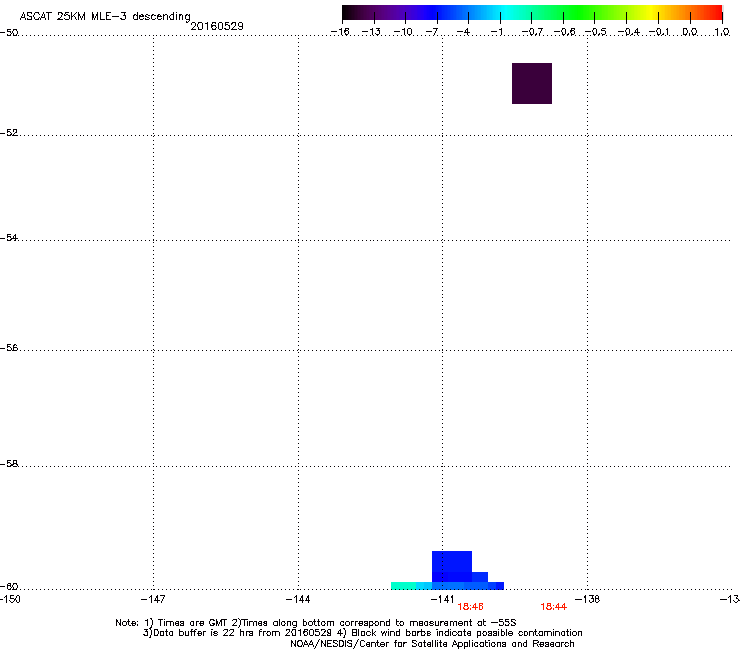
Task: Click the latitude axis label -52
Action: click(9, 133)
